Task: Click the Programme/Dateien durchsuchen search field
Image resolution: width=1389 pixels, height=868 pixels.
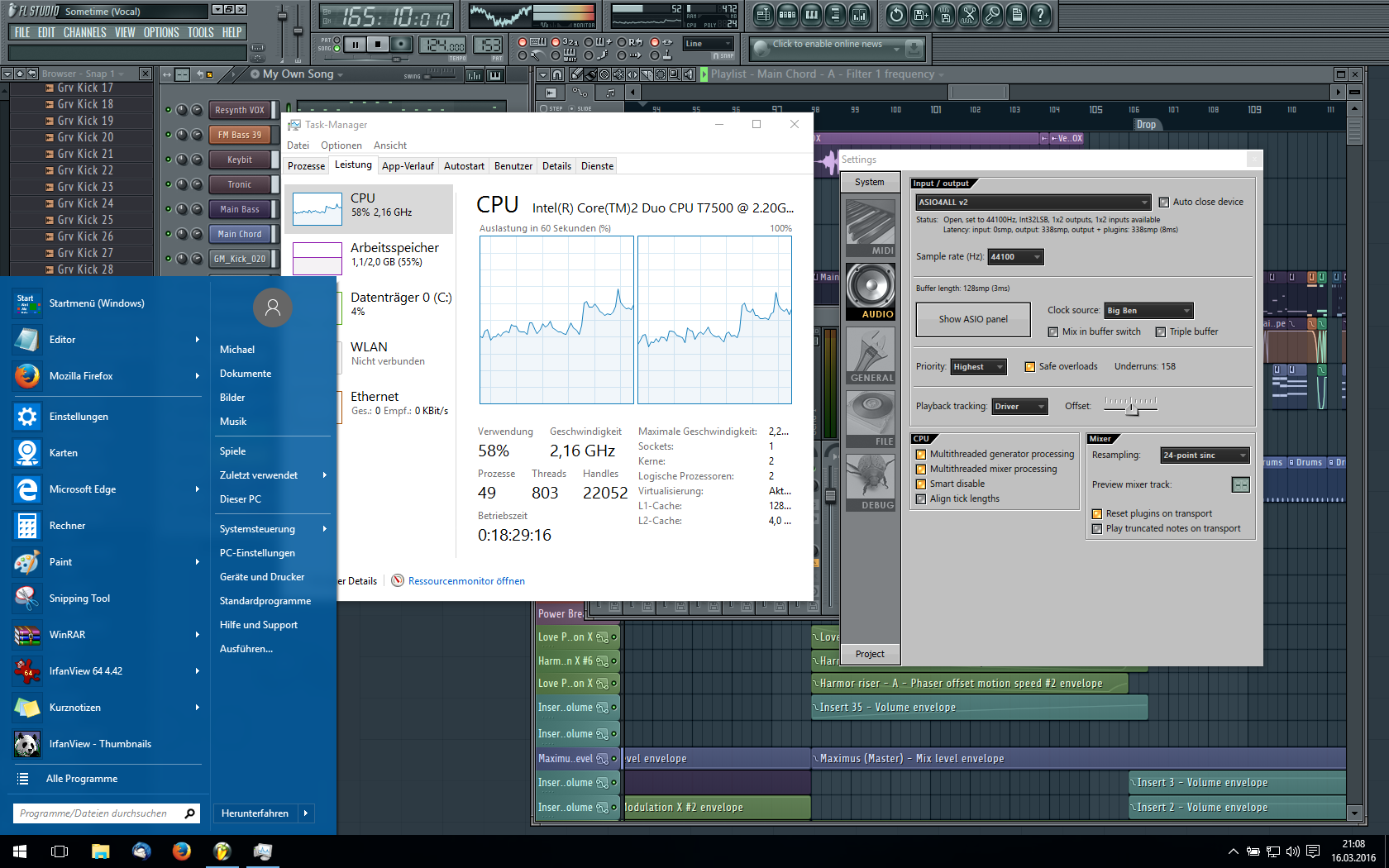Action: [98, 813]
